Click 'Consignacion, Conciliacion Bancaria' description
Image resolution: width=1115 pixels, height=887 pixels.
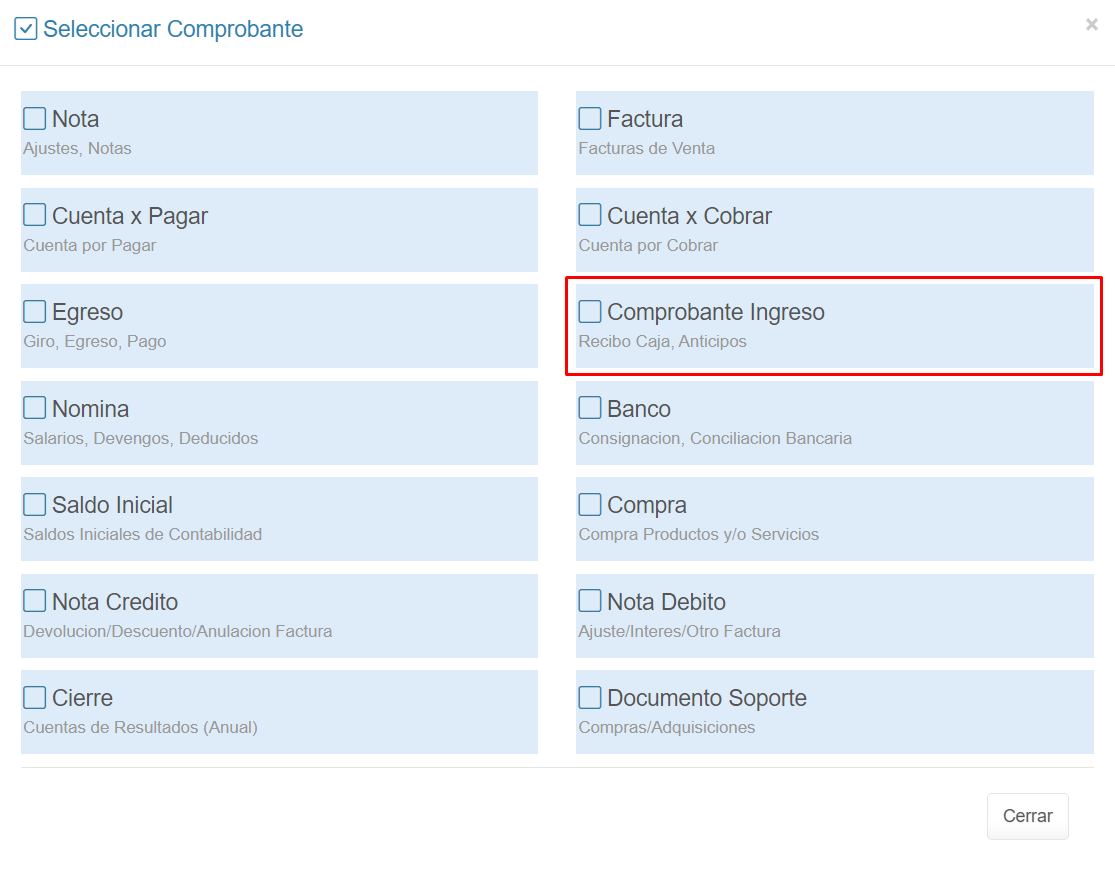(x=715, y=438)
